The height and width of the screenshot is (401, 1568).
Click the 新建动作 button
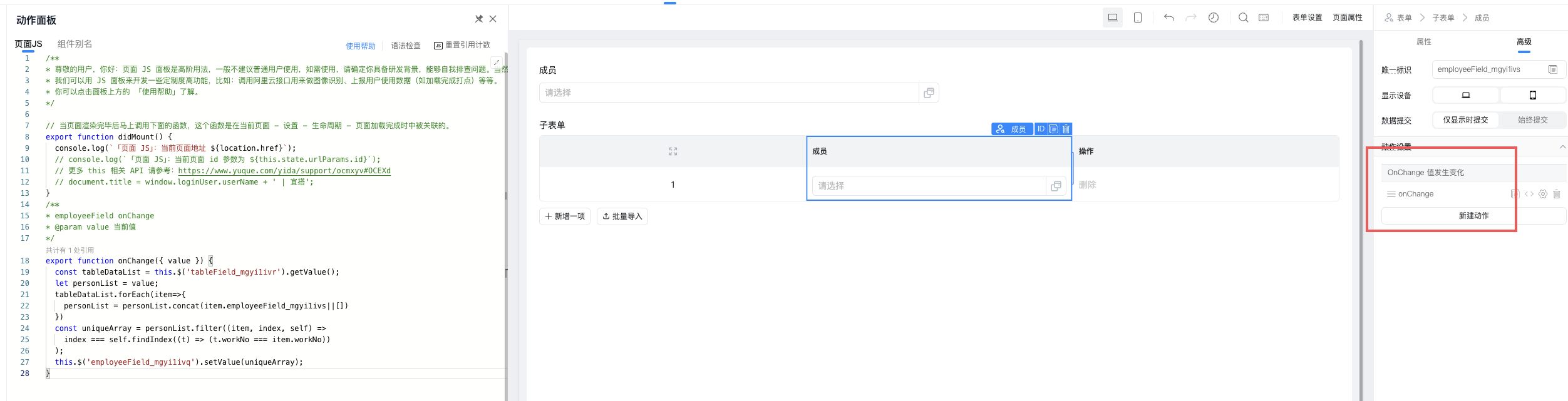(x=1473, y=216)
